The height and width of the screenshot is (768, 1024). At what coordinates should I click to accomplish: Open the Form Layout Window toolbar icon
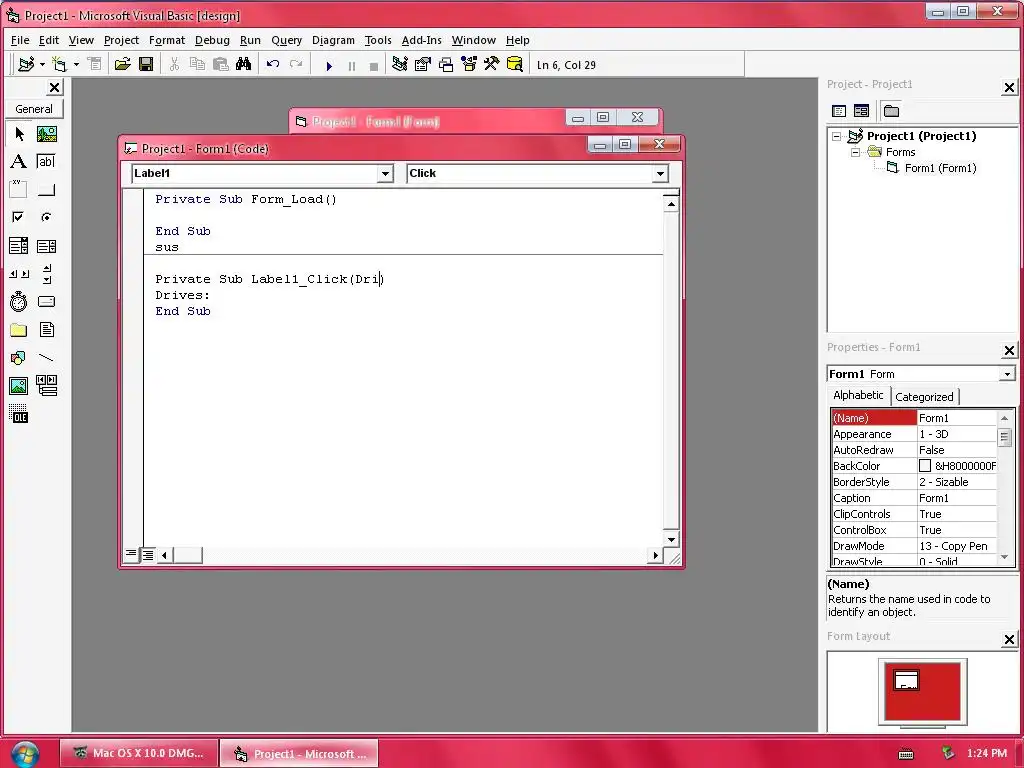pos(446,64)
